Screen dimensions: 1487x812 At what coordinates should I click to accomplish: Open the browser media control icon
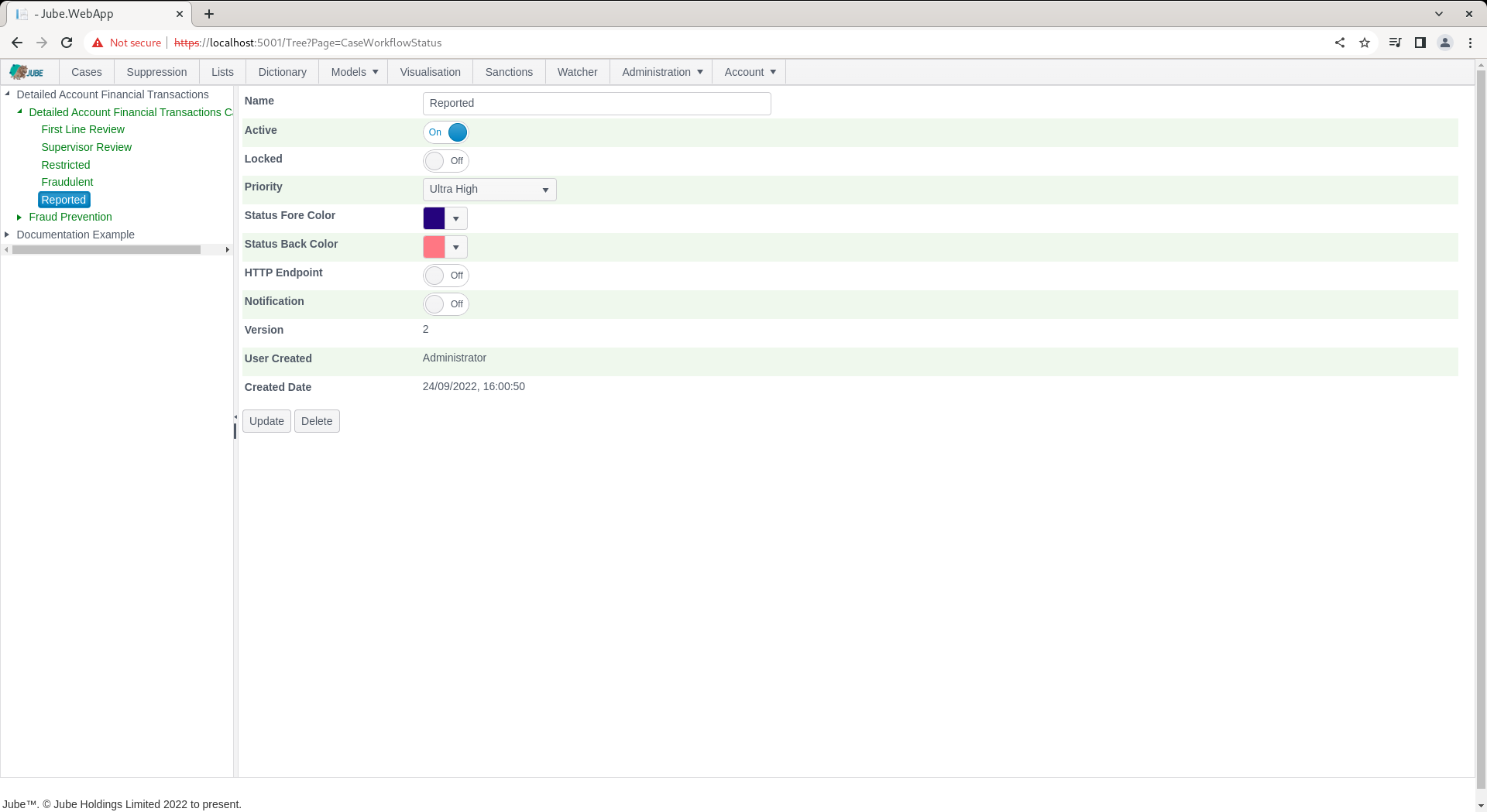click(1395, 43)
